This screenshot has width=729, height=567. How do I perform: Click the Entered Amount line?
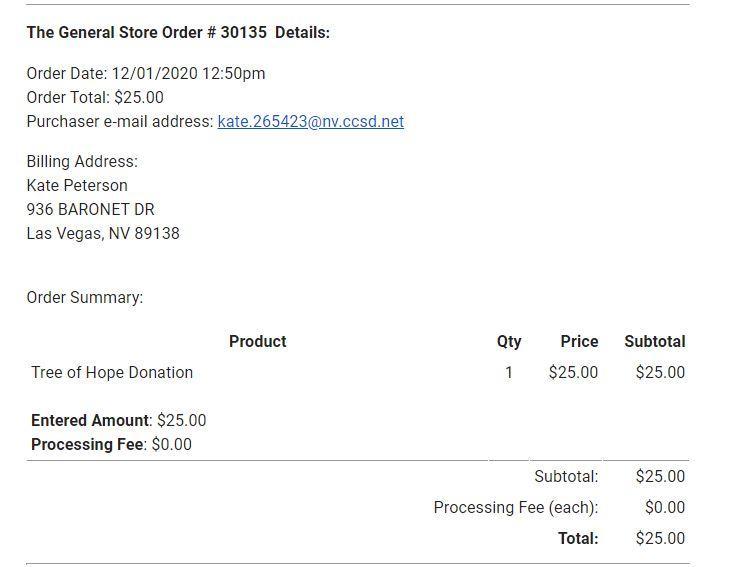[118, 421]
